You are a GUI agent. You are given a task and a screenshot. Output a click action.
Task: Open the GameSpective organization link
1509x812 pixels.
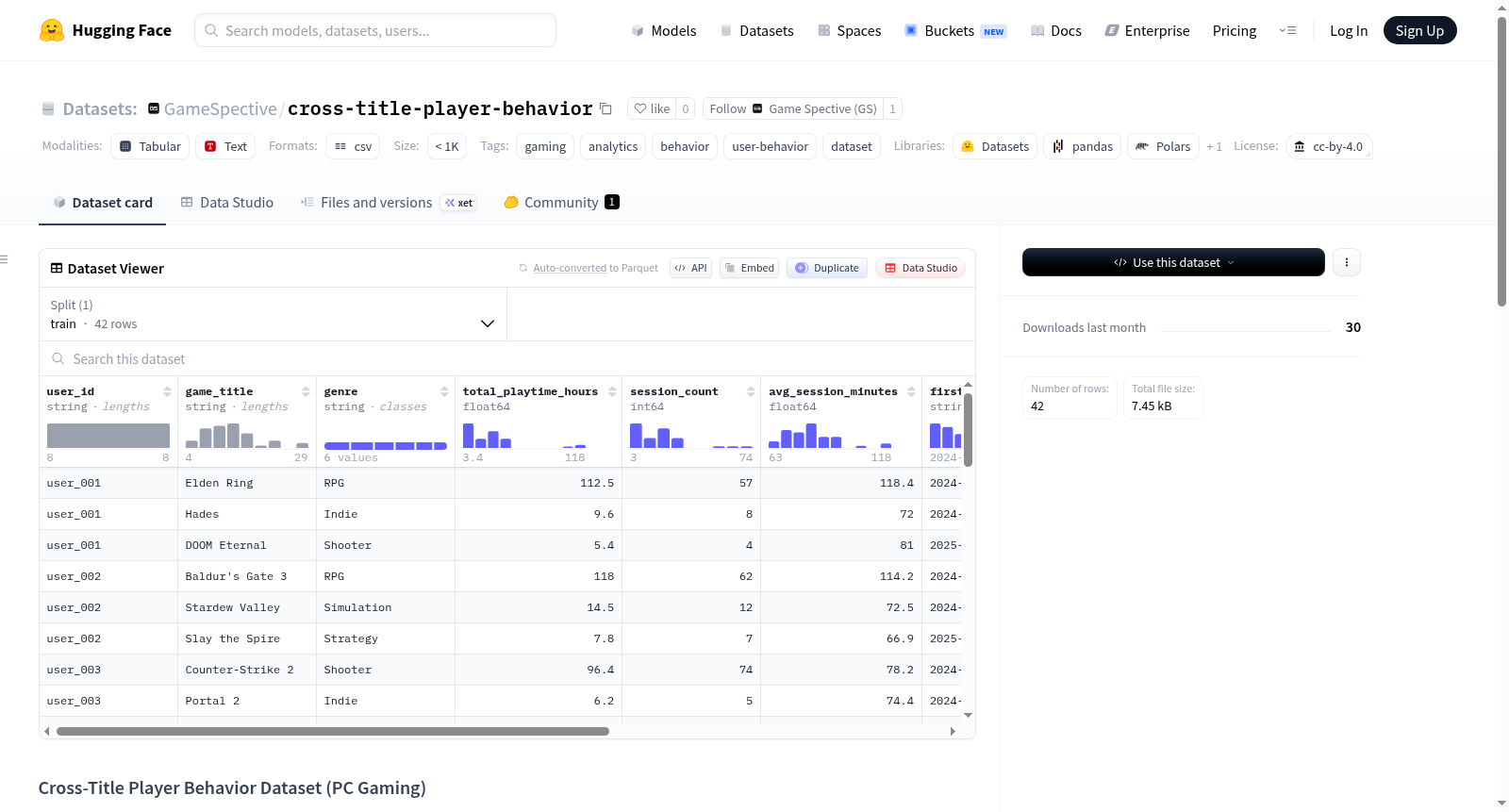tap(221, 108)
